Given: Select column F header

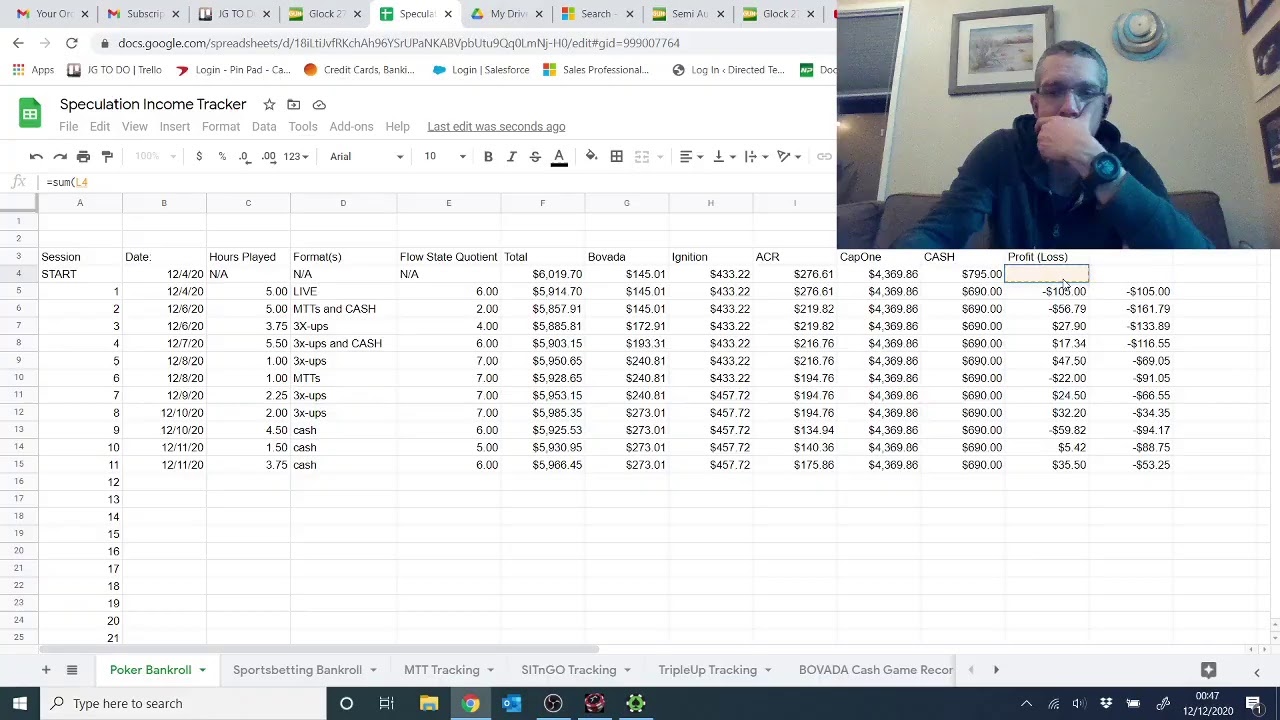Looking at the screenshot, I should 543,203.
